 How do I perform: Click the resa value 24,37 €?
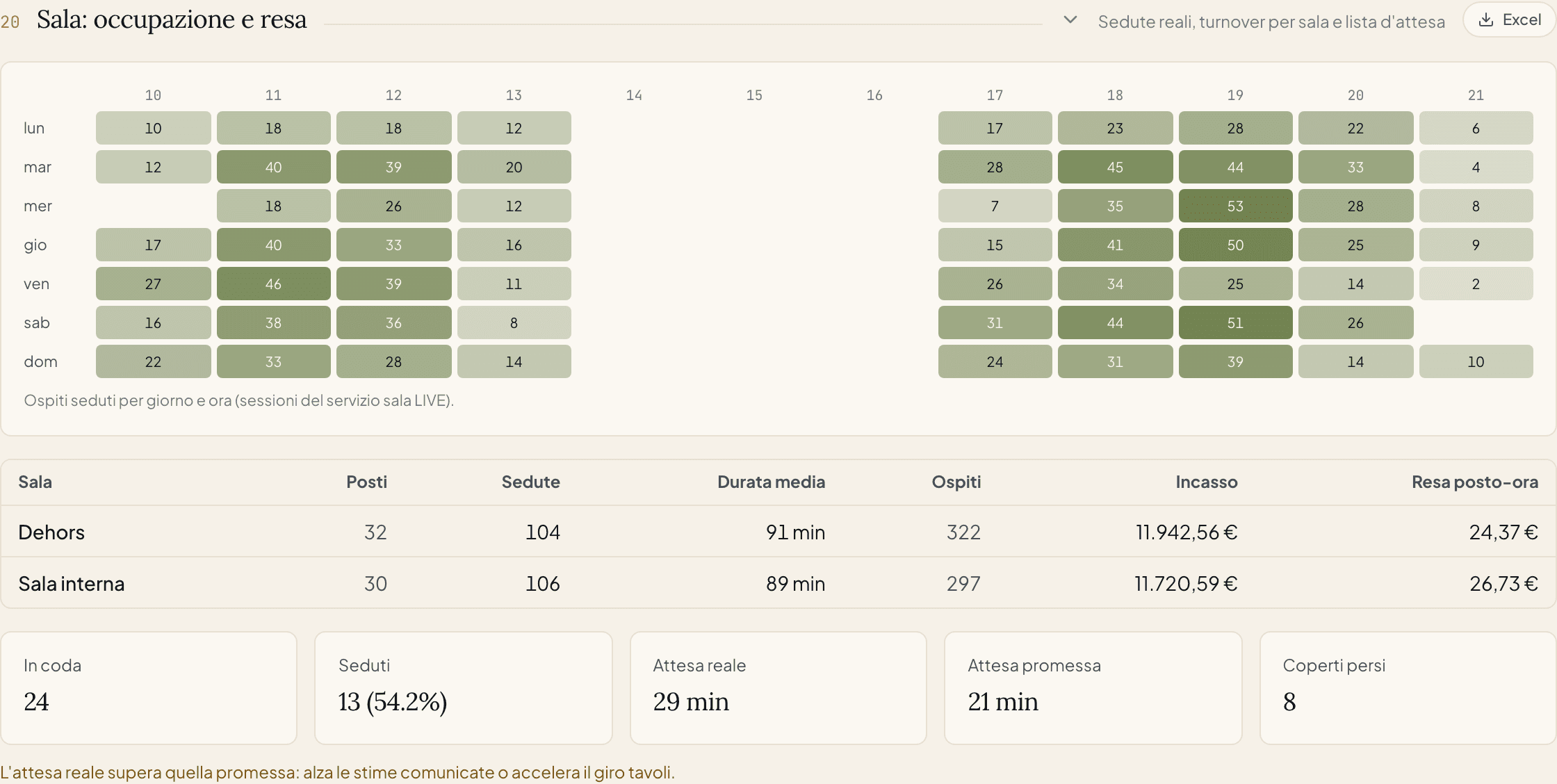(1503, 532)
